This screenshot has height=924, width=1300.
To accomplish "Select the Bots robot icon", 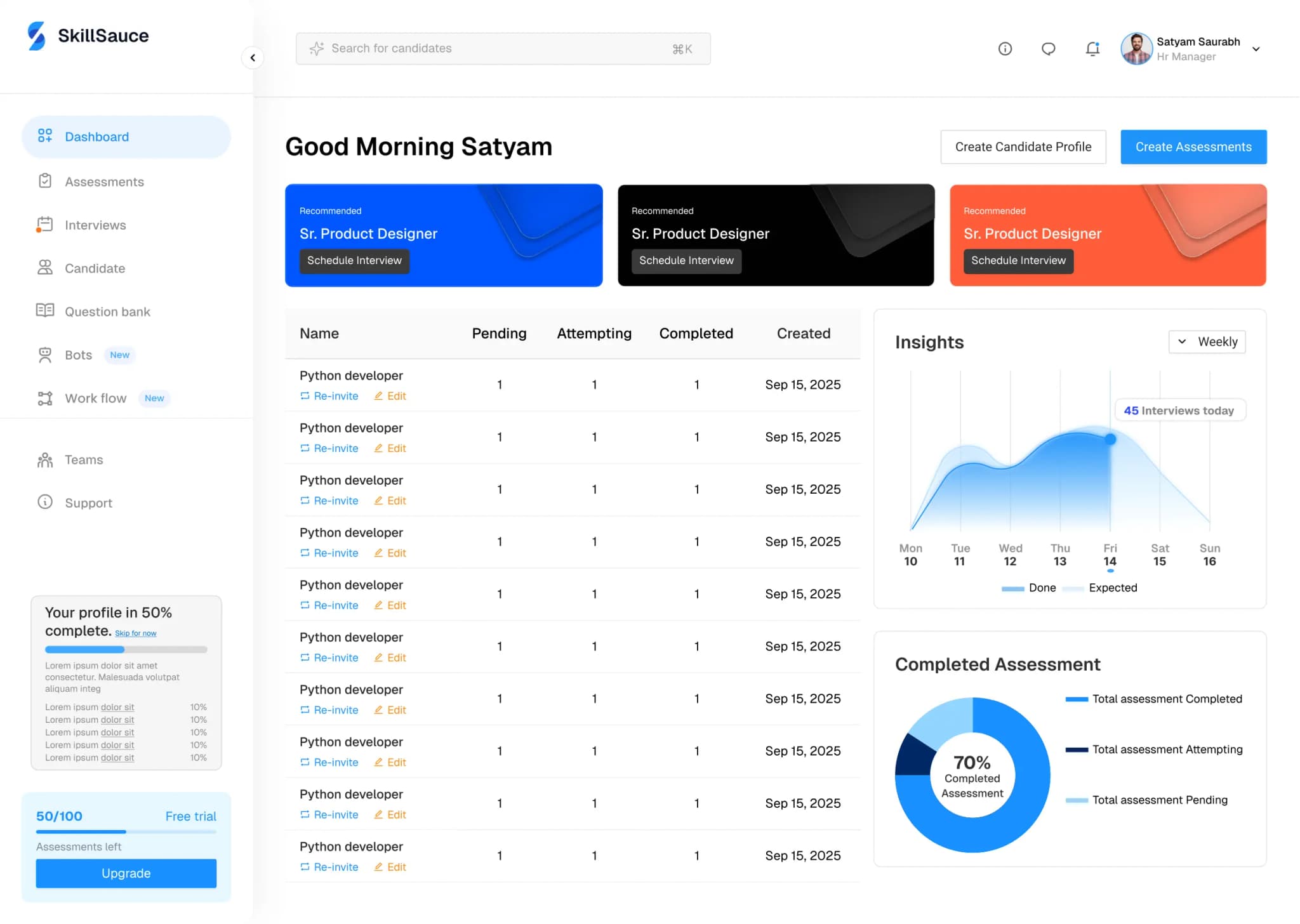I will click(x=45, y=354).
